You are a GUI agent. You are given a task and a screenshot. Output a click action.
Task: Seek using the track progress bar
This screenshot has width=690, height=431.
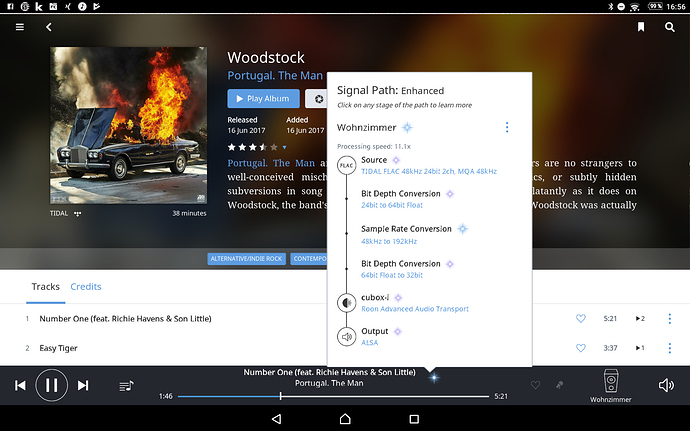[x=333, y=396]
